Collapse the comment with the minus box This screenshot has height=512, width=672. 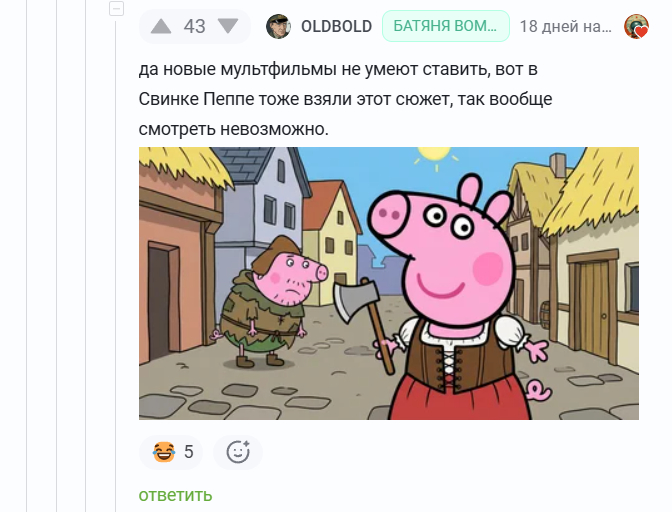pyautogui.click(x=116, y=8)
